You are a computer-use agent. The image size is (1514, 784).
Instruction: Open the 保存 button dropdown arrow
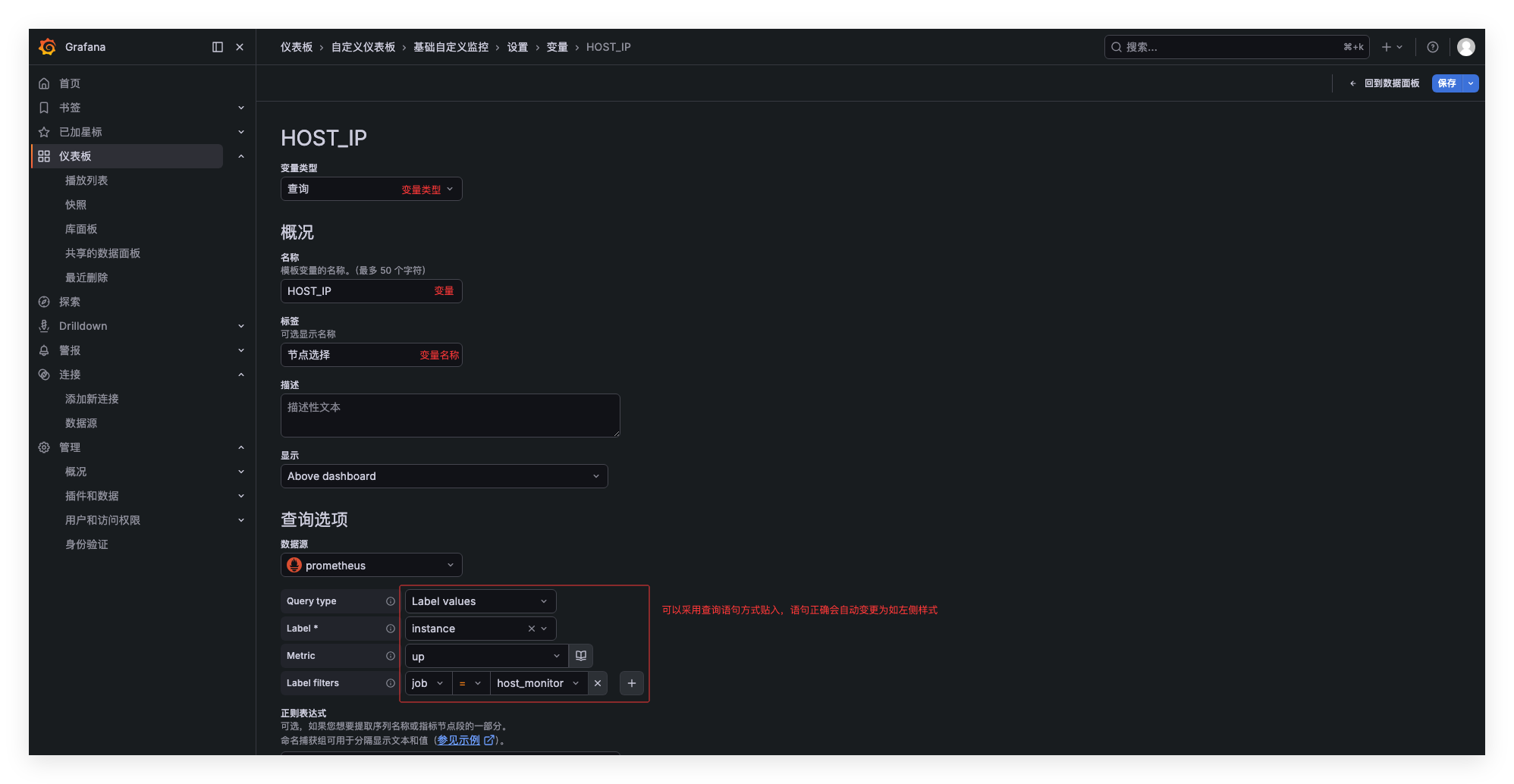(1471, 83)
